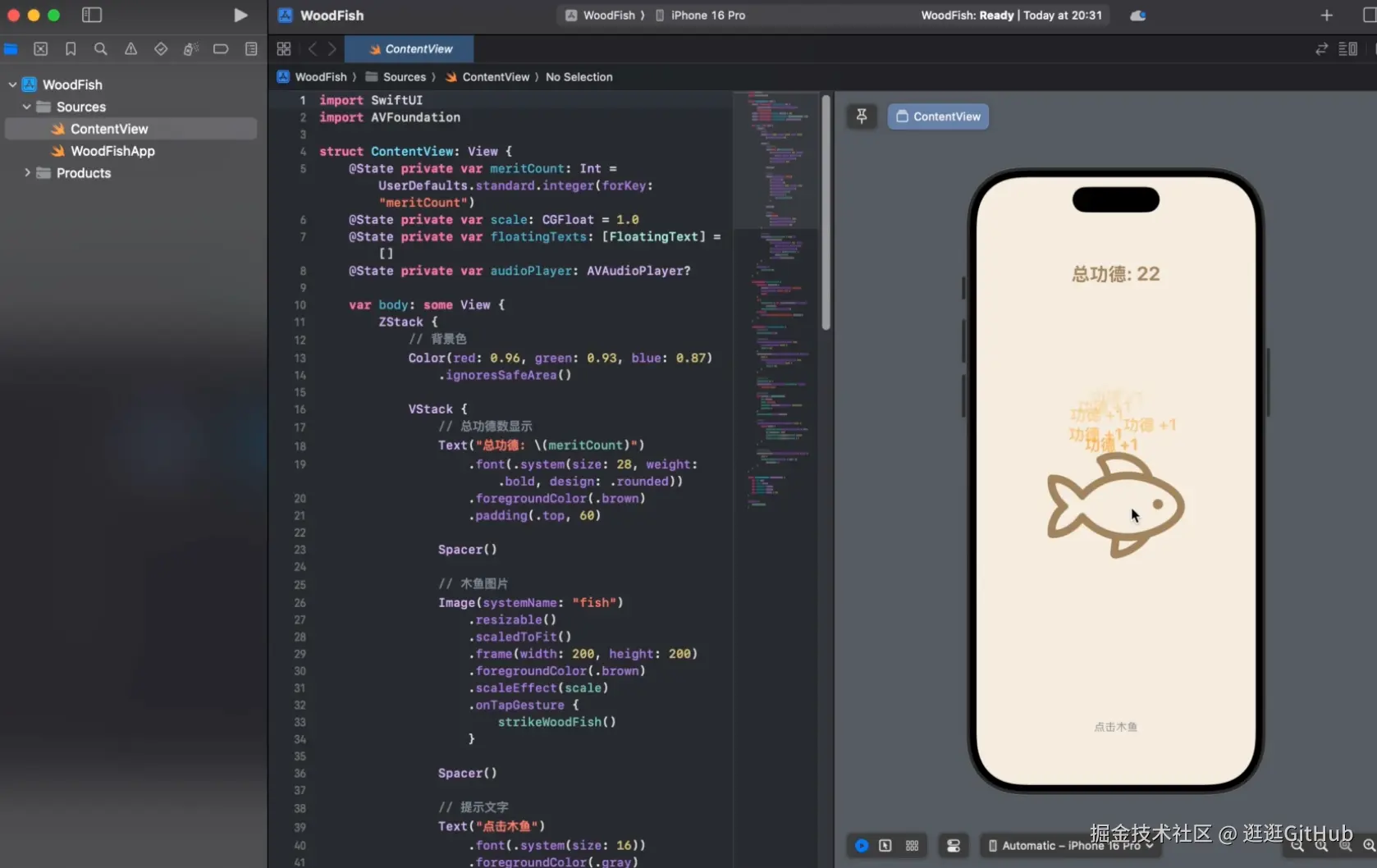
Task: Click the Xcode Cloud status icon
Action: pyautogui.click(x=1138, y=16)
